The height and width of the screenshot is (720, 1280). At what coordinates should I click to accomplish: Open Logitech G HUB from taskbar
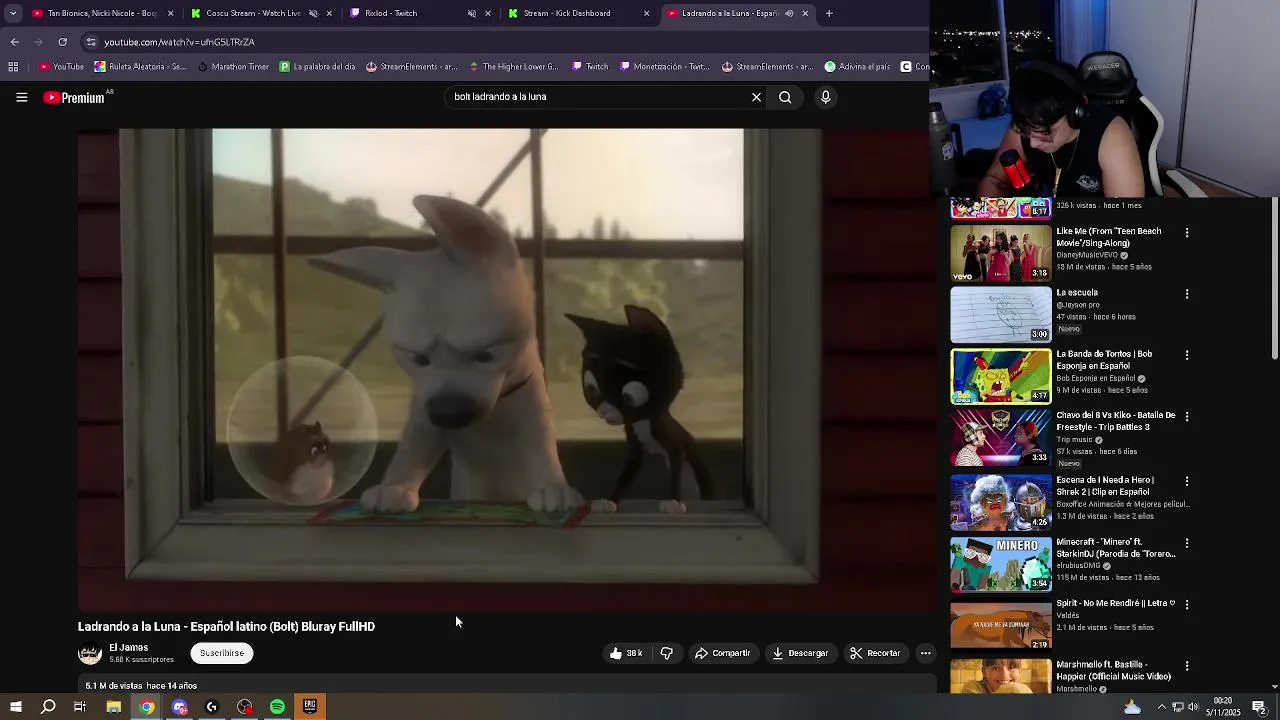click(212, 707)
